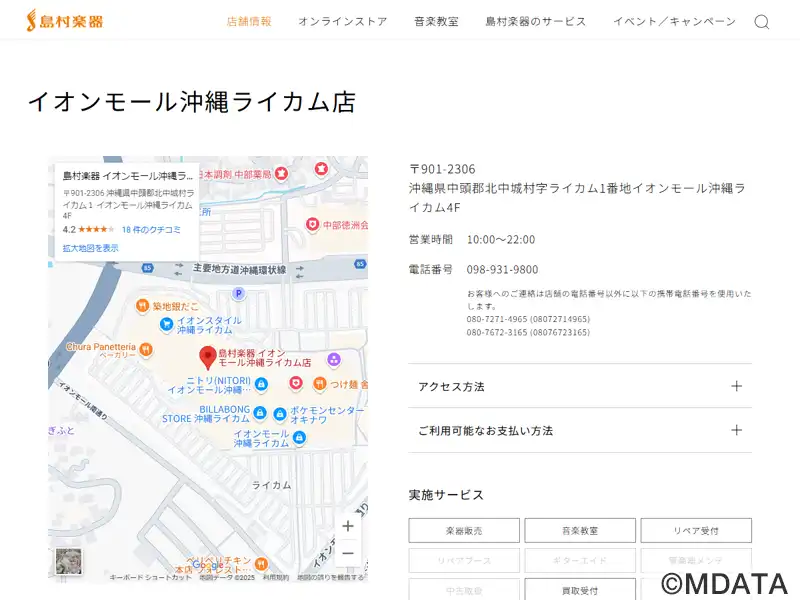Image resolution: width=800 pixels, height=600 pixels.
Task: Click the 島村楽器 logo
Action: [x=65, y=21]
